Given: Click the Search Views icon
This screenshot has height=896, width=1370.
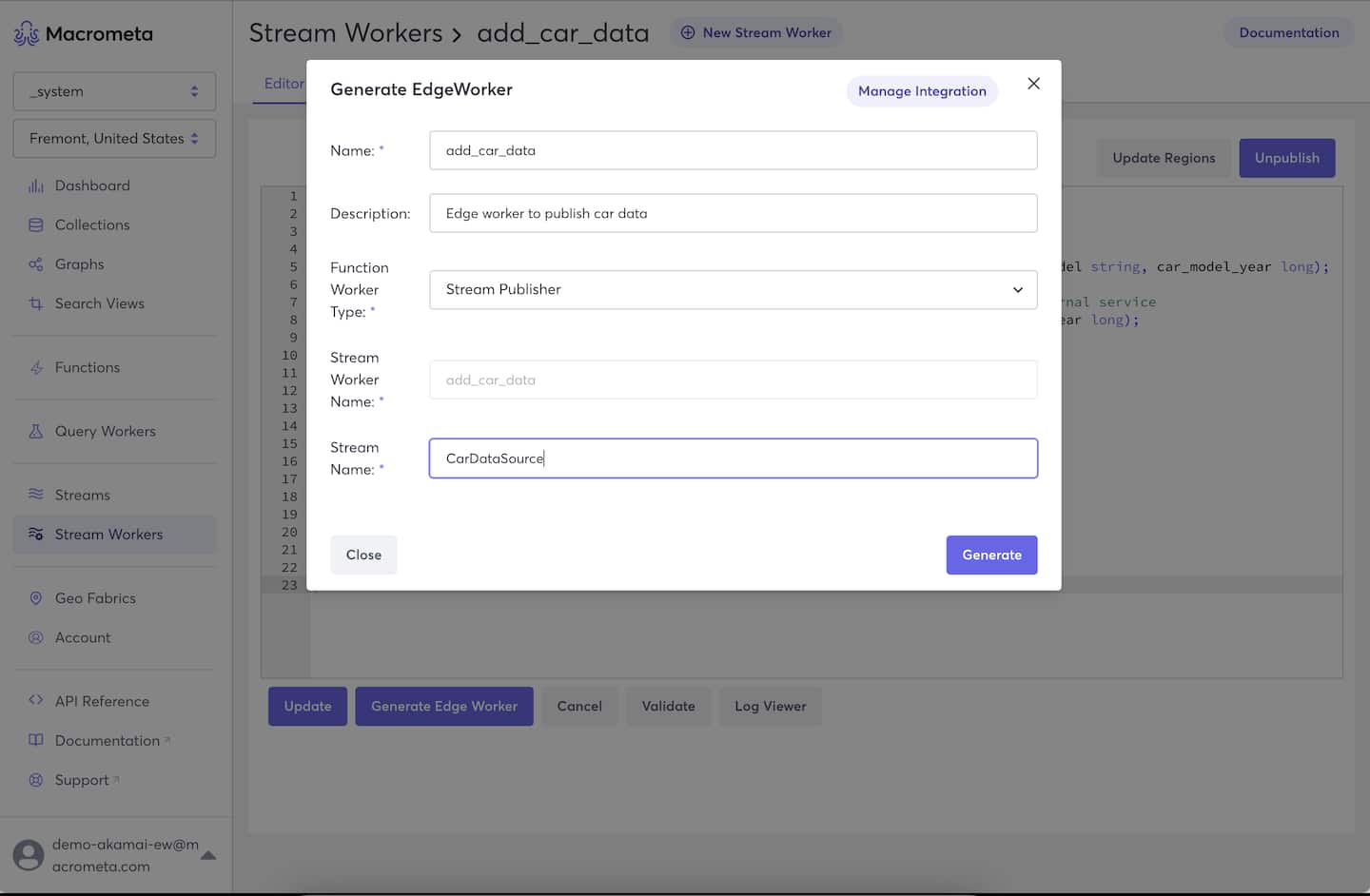Looking at the screenshot, I should click(36, 303).
